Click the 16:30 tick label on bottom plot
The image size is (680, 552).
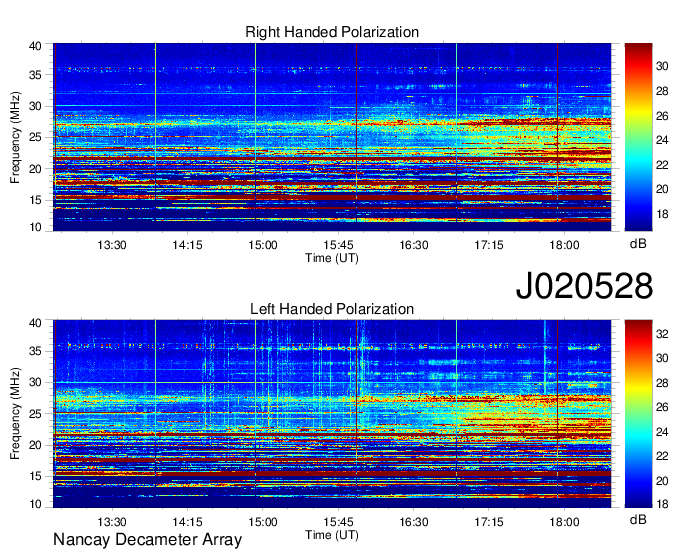(x=414, y=522)
